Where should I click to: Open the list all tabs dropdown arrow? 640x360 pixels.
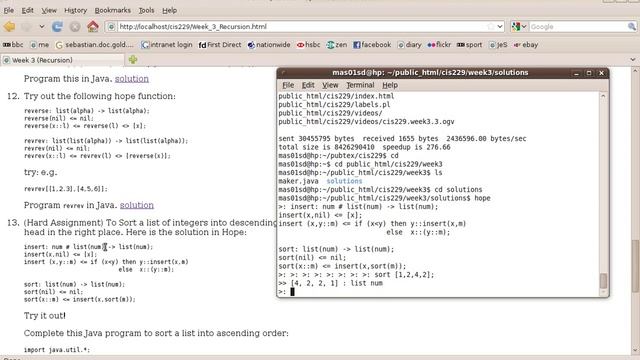pyautogui.click(x=633, y=60)
